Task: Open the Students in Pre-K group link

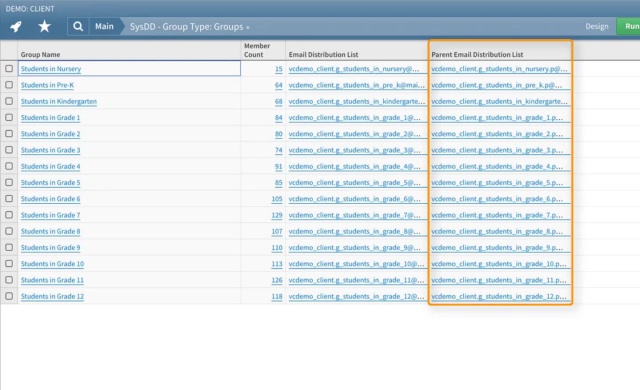Action: coord(47,85)
